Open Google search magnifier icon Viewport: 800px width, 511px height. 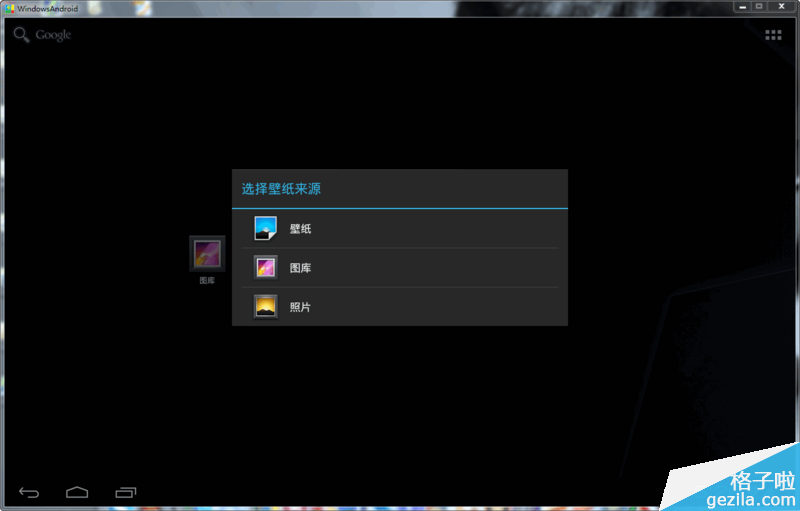21,35
